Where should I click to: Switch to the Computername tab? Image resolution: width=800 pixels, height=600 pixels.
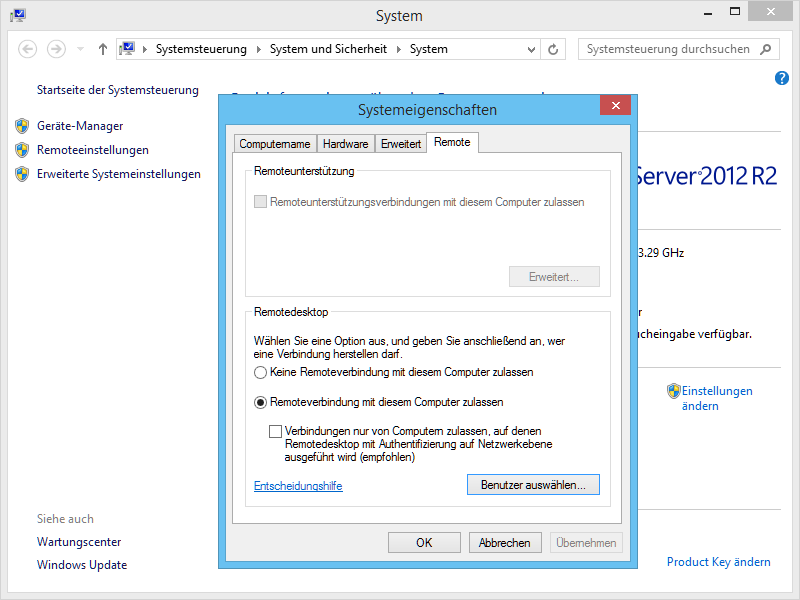click(274, 144)
